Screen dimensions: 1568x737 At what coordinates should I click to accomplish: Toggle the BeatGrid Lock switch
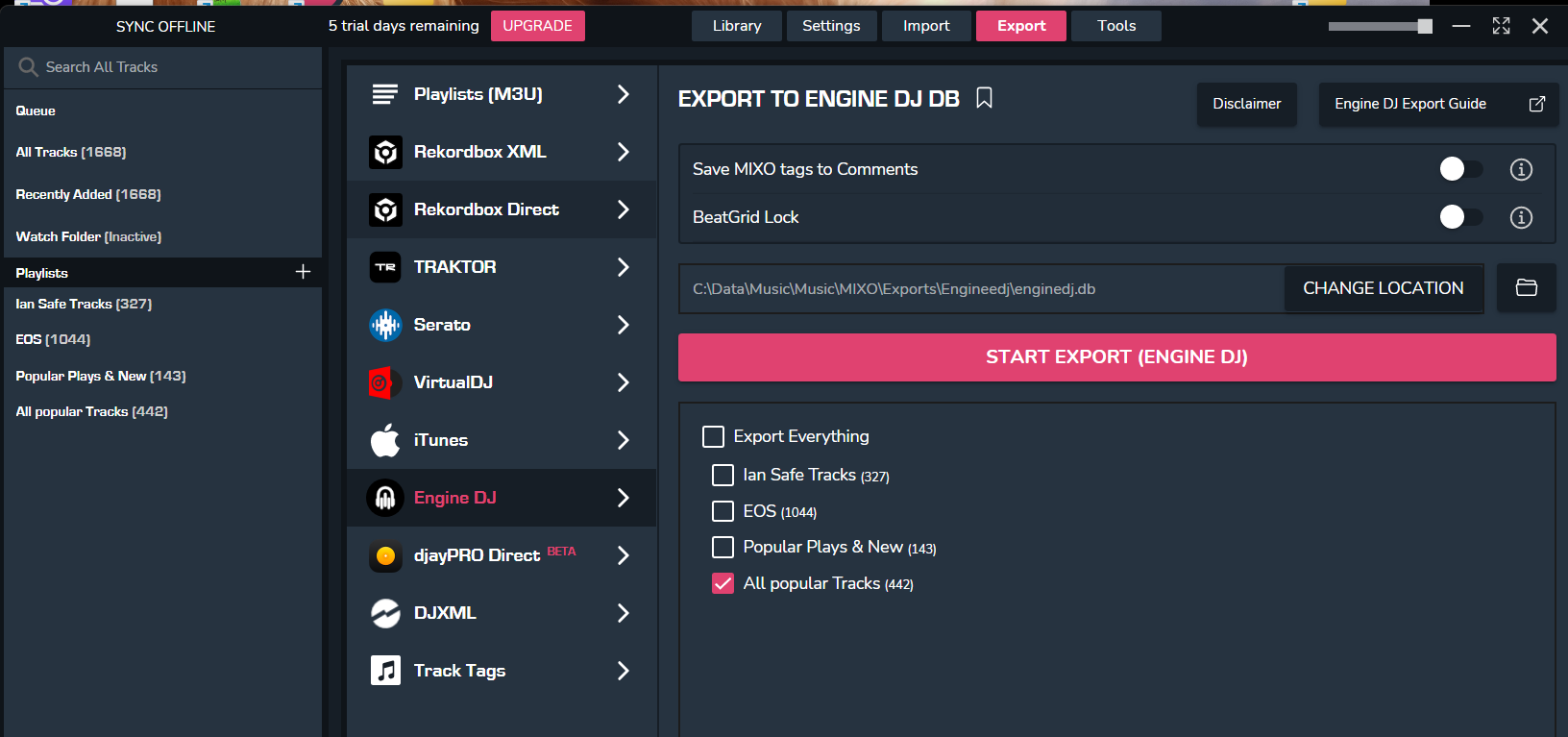pyautogui.click(x=1460, y=217)
